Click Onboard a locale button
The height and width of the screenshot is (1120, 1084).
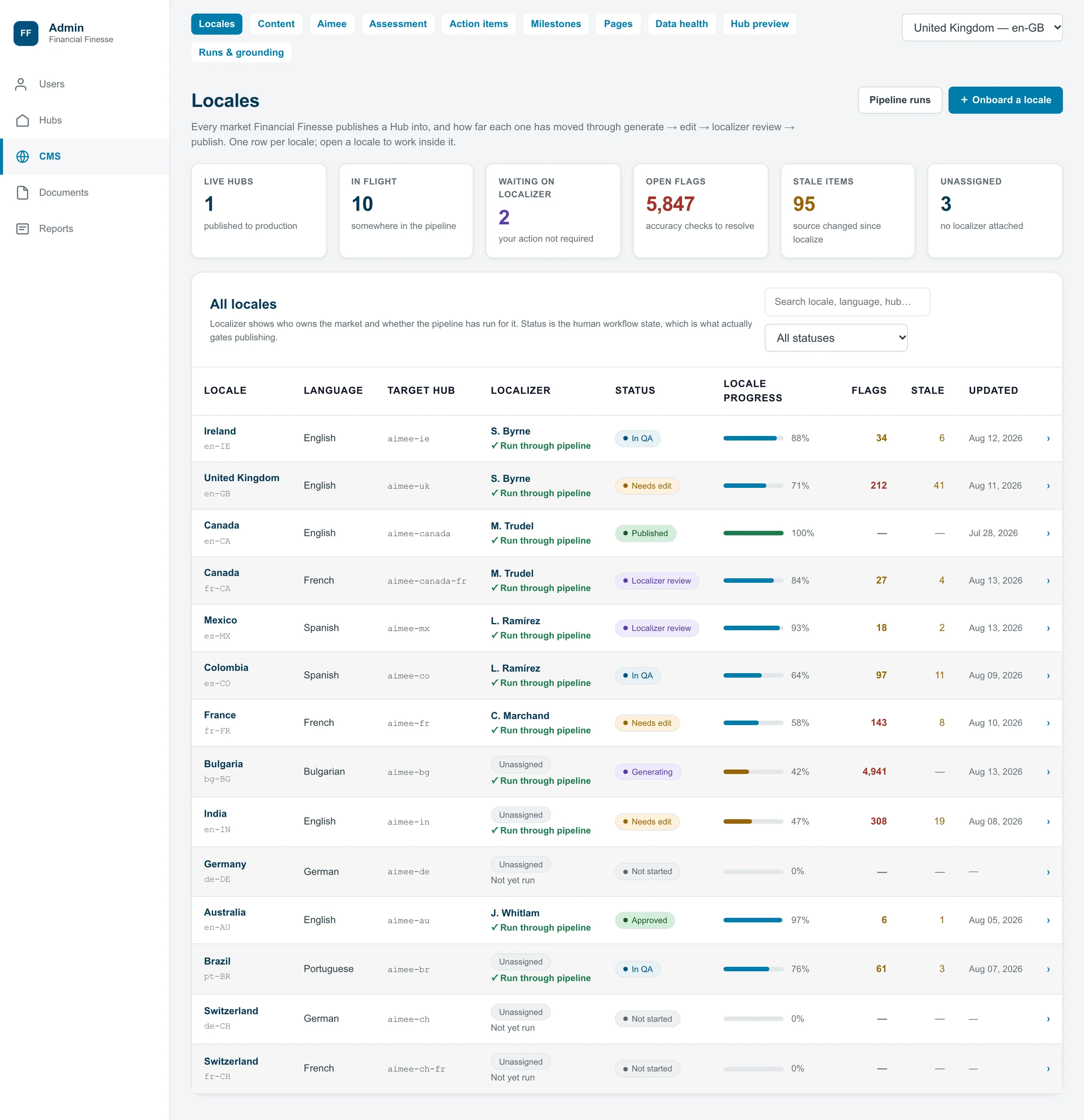(x=1005, y=100)
